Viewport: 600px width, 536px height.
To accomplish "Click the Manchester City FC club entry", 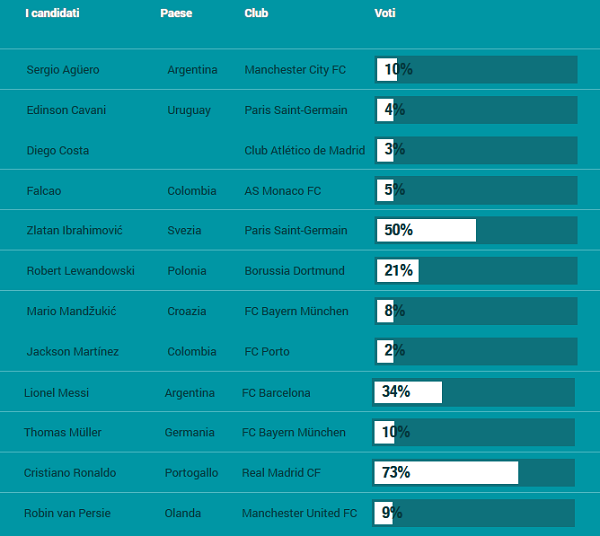I will click(x=295, y=70).
